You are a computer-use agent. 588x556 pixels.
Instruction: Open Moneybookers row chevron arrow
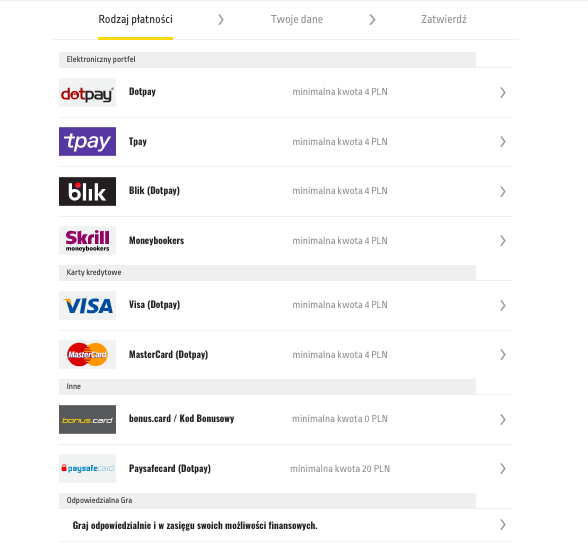pyautogui.click(x=503, y=240)
